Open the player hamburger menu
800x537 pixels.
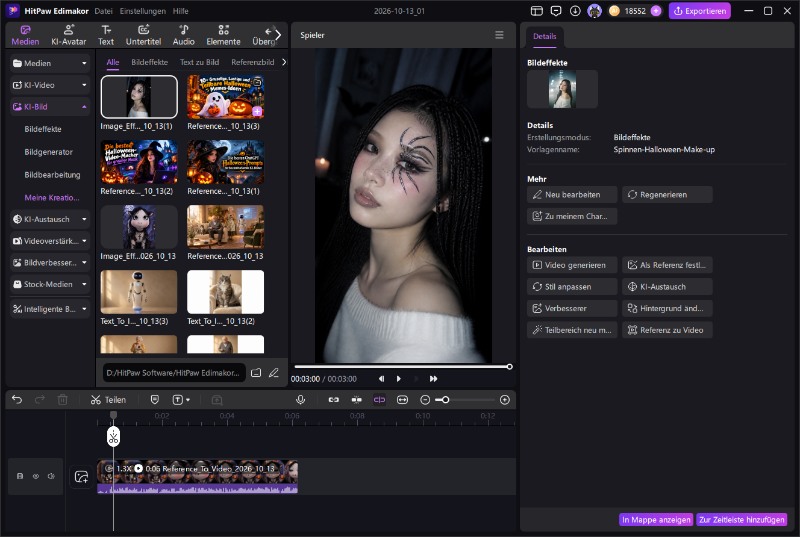499,35
